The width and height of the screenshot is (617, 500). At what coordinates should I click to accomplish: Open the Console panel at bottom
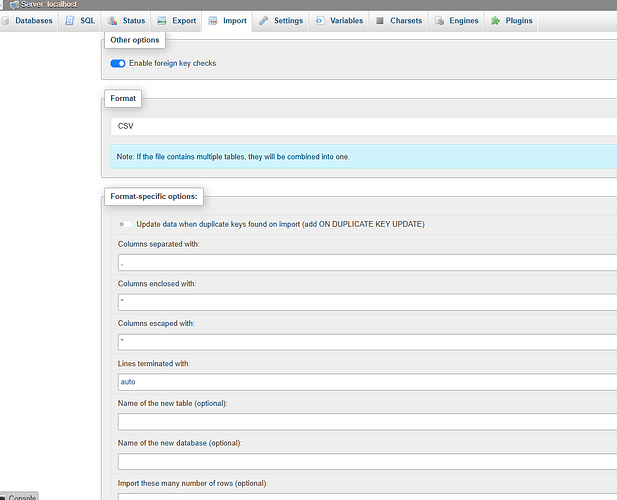coord(20,496)
